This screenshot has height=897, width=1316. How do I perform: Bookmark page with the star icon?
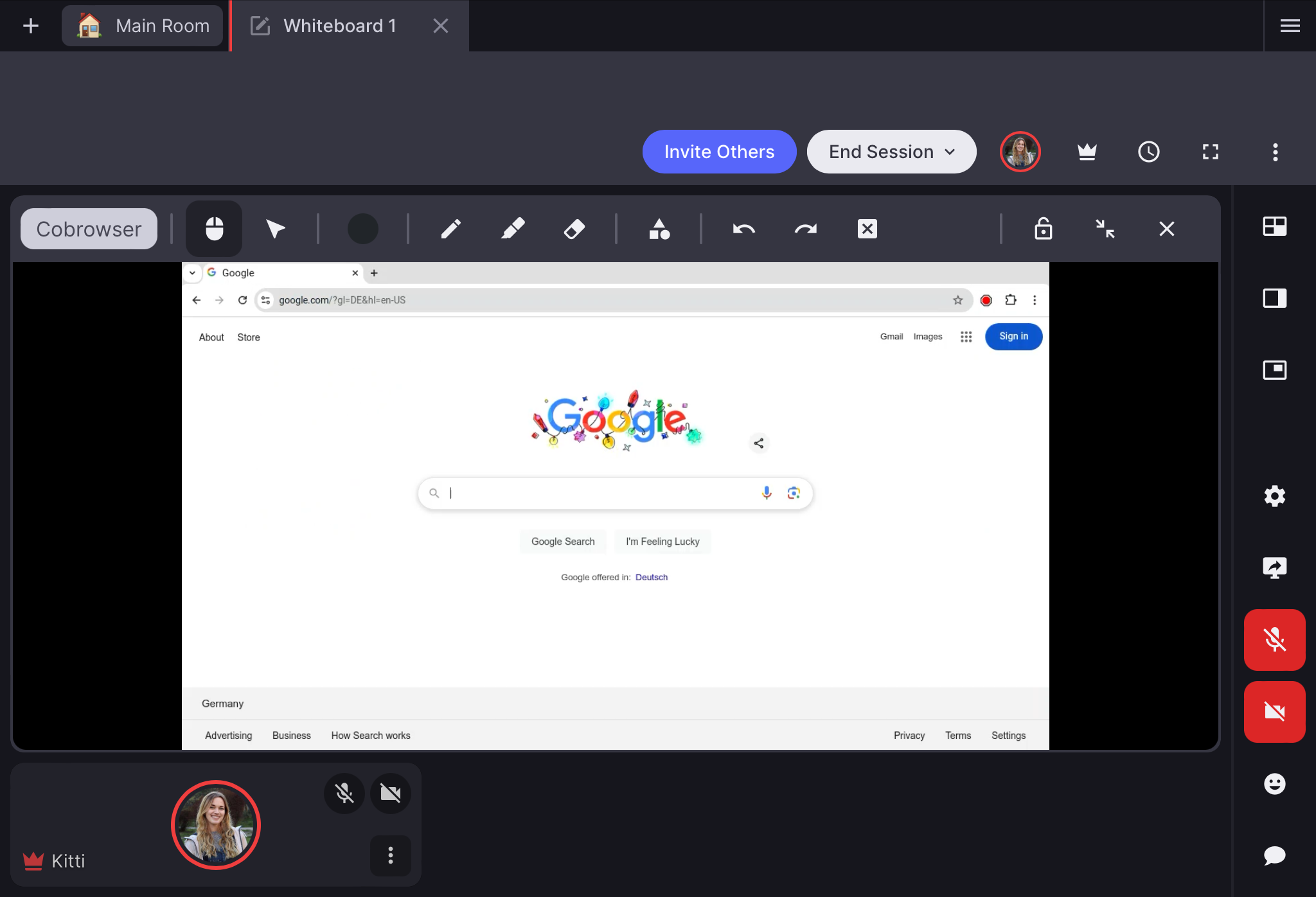point(957,300)
